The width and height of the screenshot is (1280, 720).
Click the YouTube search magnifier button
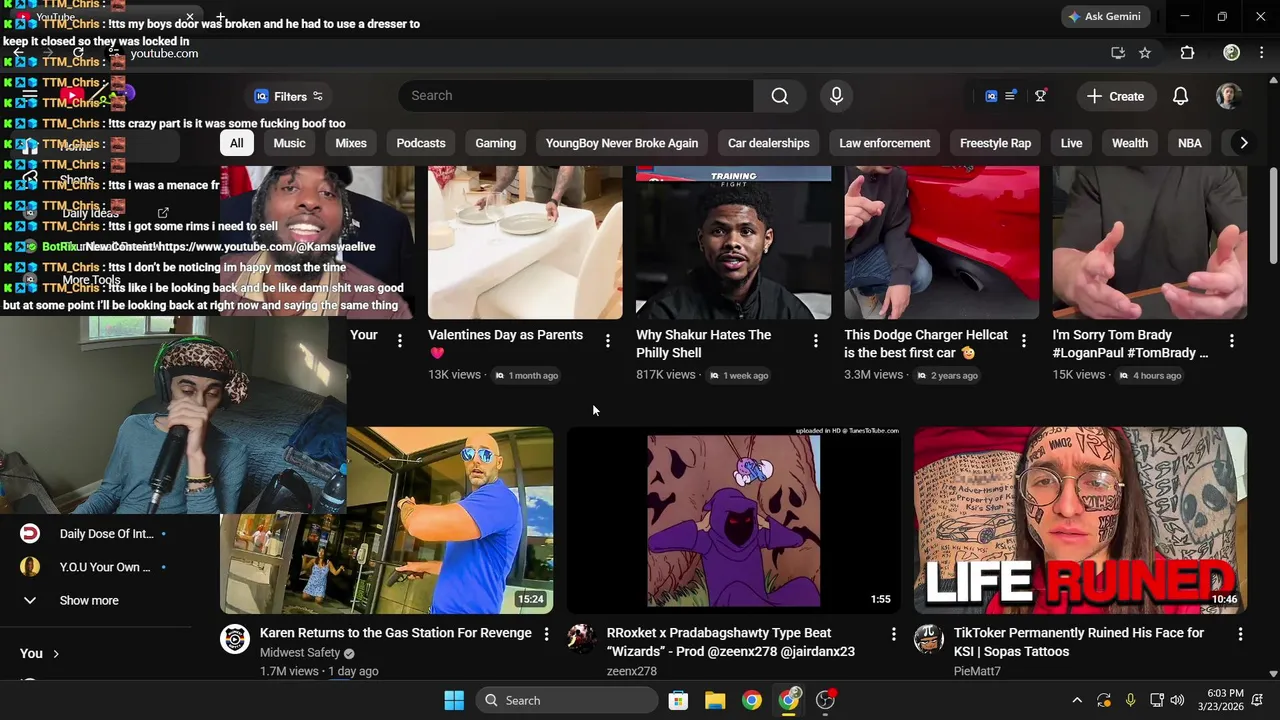click(779, 96)
